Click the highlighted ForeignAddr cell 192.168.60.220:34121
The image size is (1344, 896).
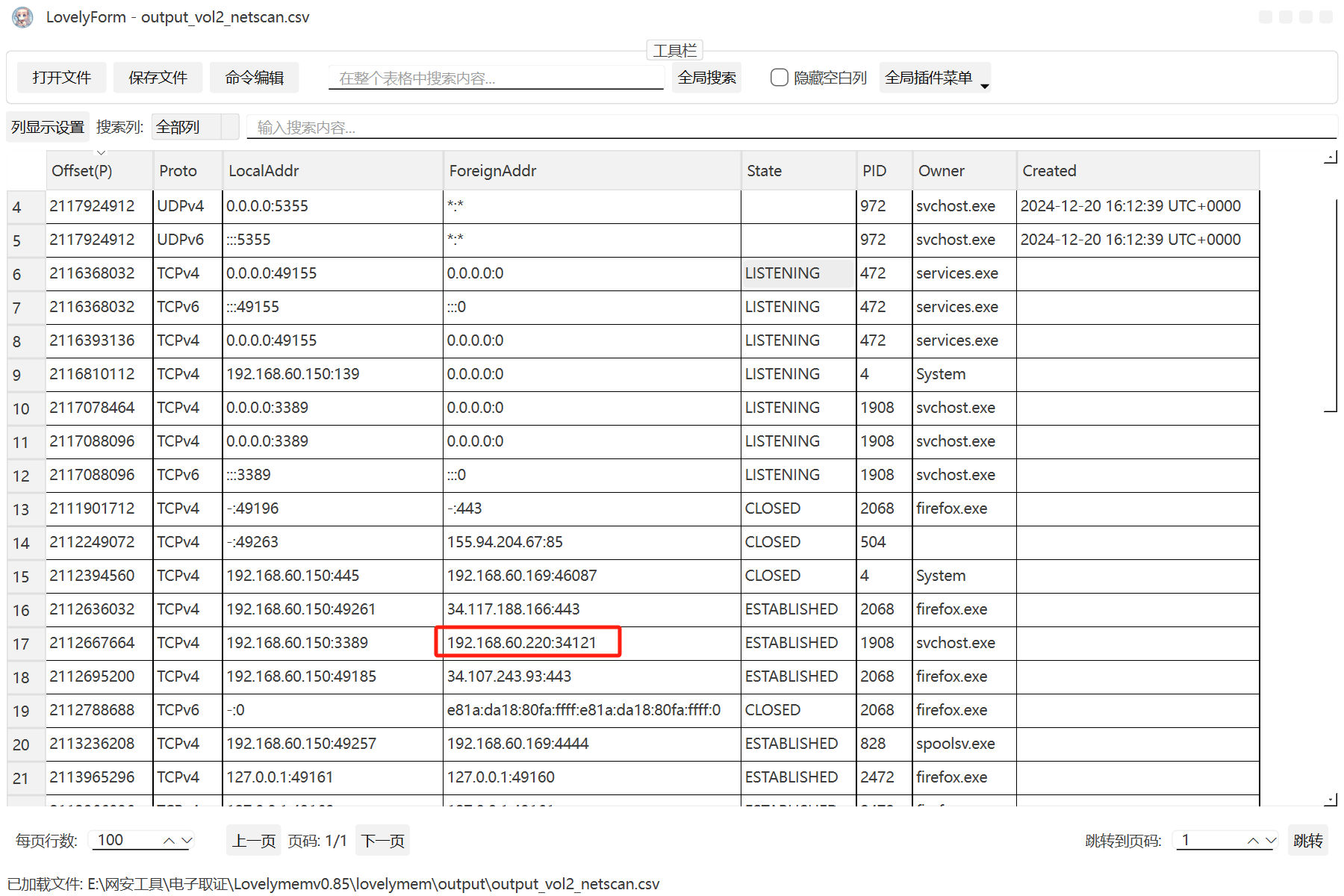tap(528, 641)
